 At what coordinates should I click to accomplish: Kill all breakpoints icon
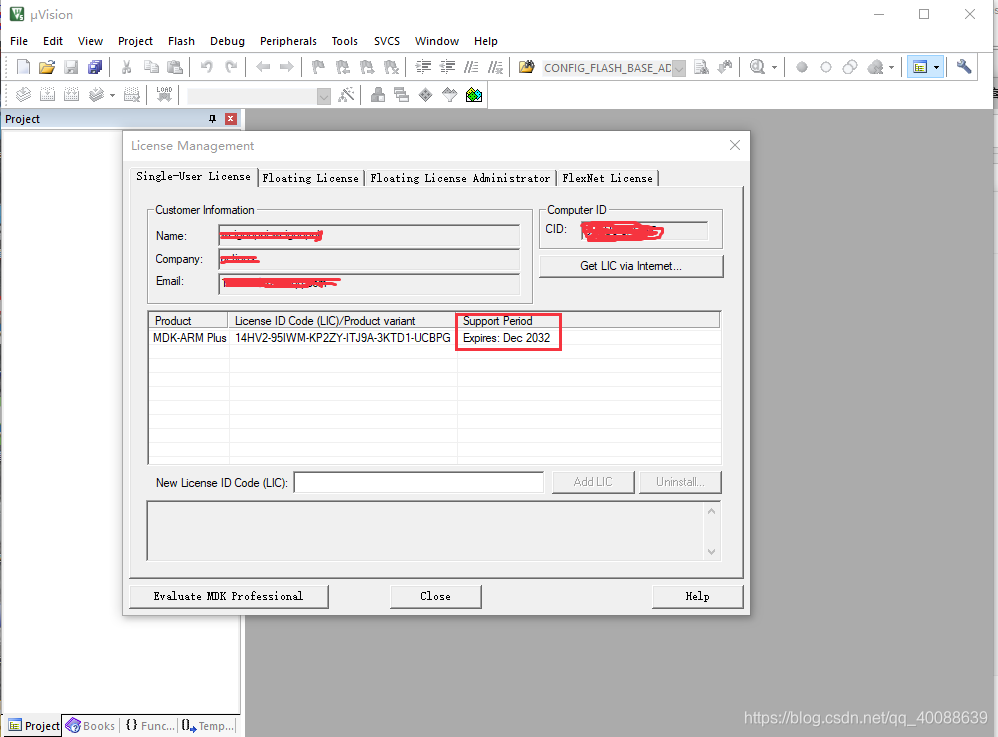[876, 67]
